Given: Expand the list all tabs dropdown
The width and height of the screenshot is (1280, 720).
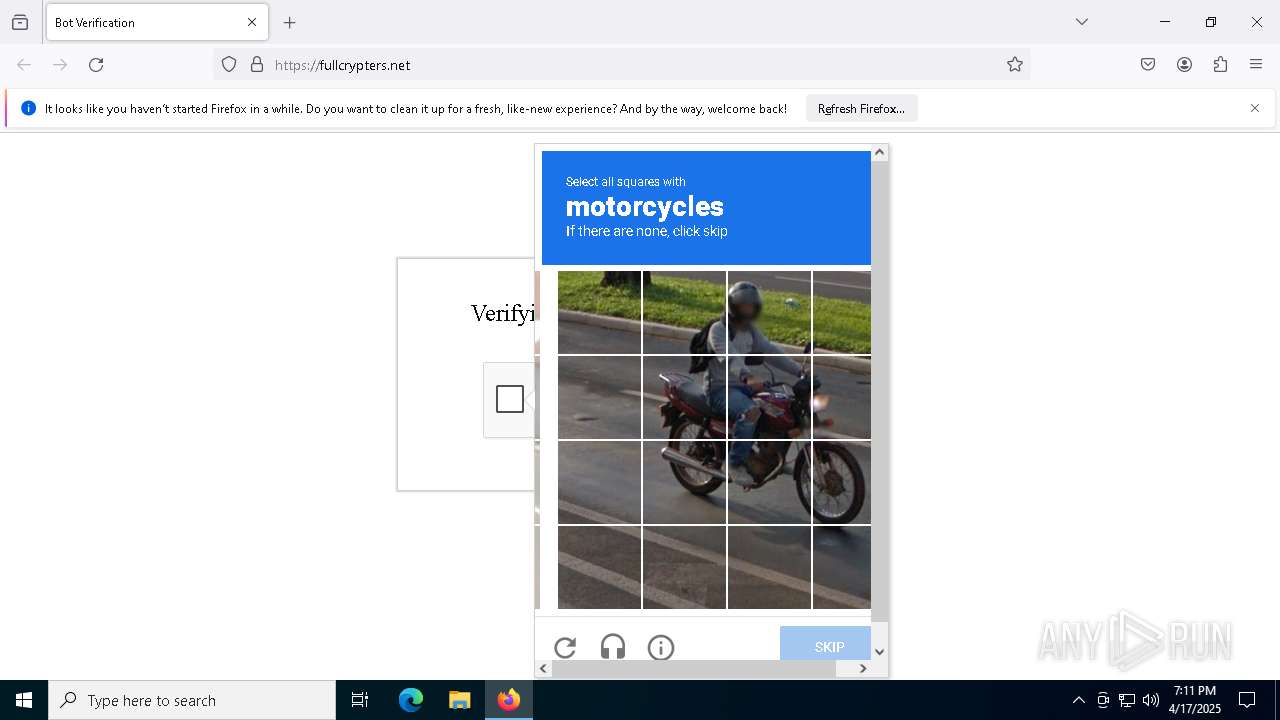Looking at the screenshot, I should [x=1082, y=22].
